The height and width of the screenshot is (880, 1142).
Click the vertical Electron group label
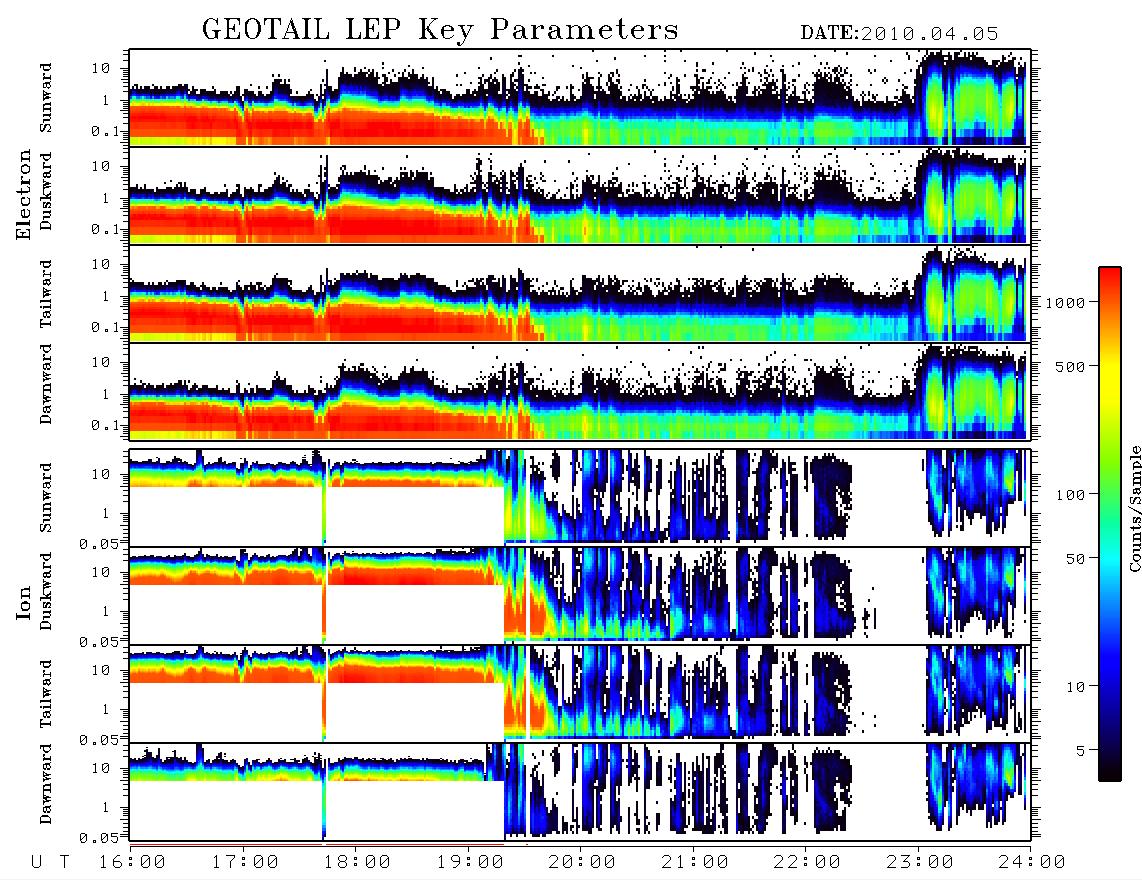tap(24, 195)
